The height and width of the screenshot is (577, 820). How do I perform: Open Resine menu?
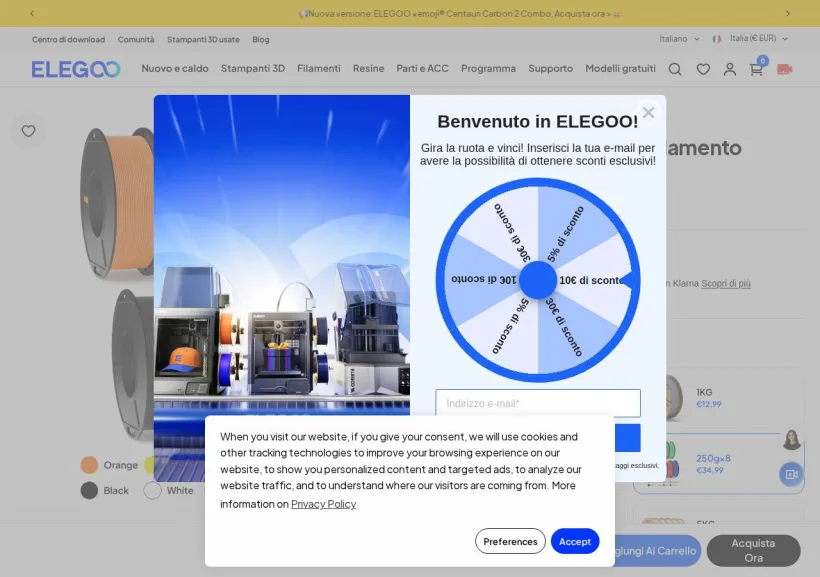368,69
